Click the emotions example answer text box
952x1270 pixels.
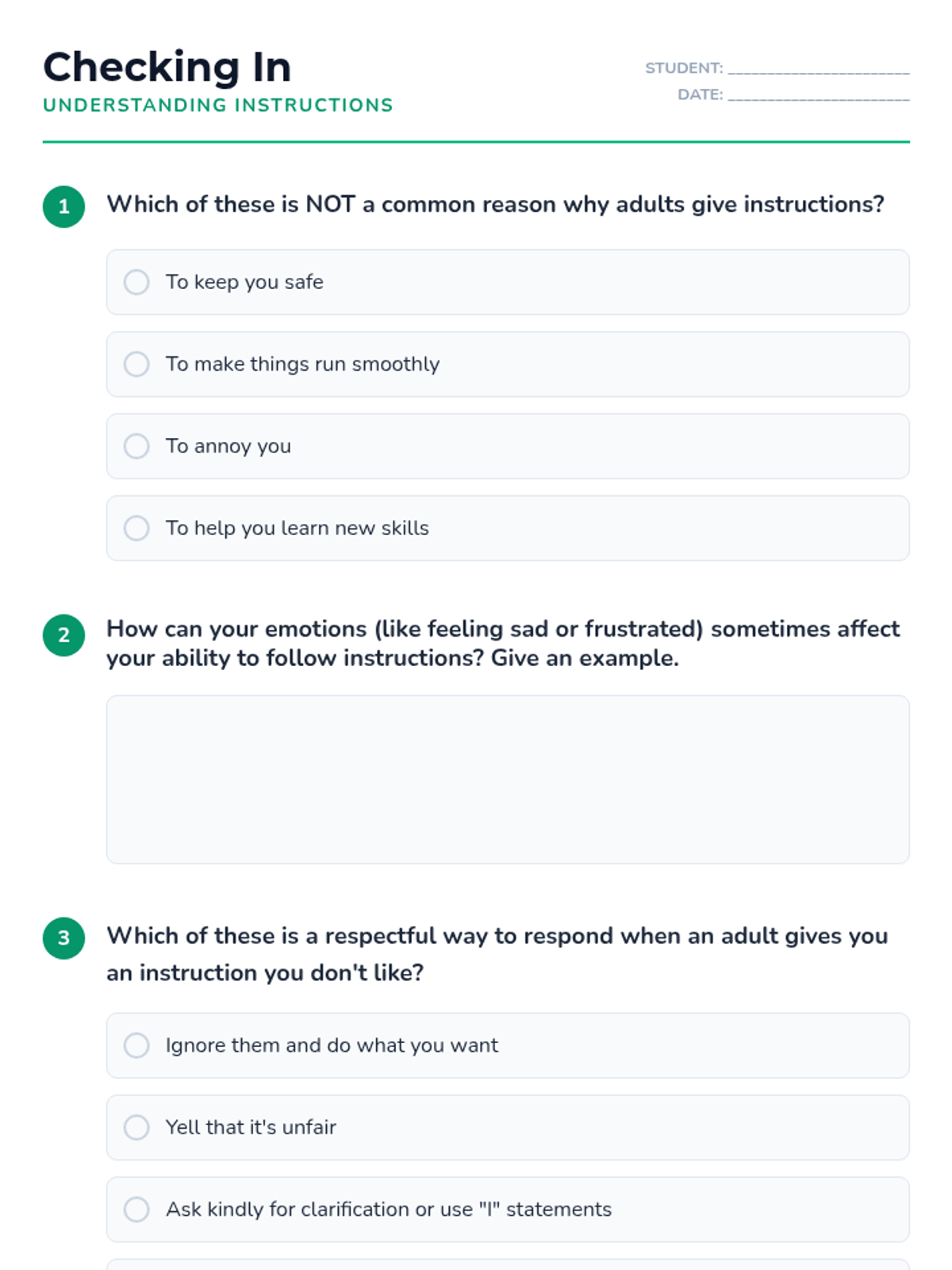(x=508, y=779)
